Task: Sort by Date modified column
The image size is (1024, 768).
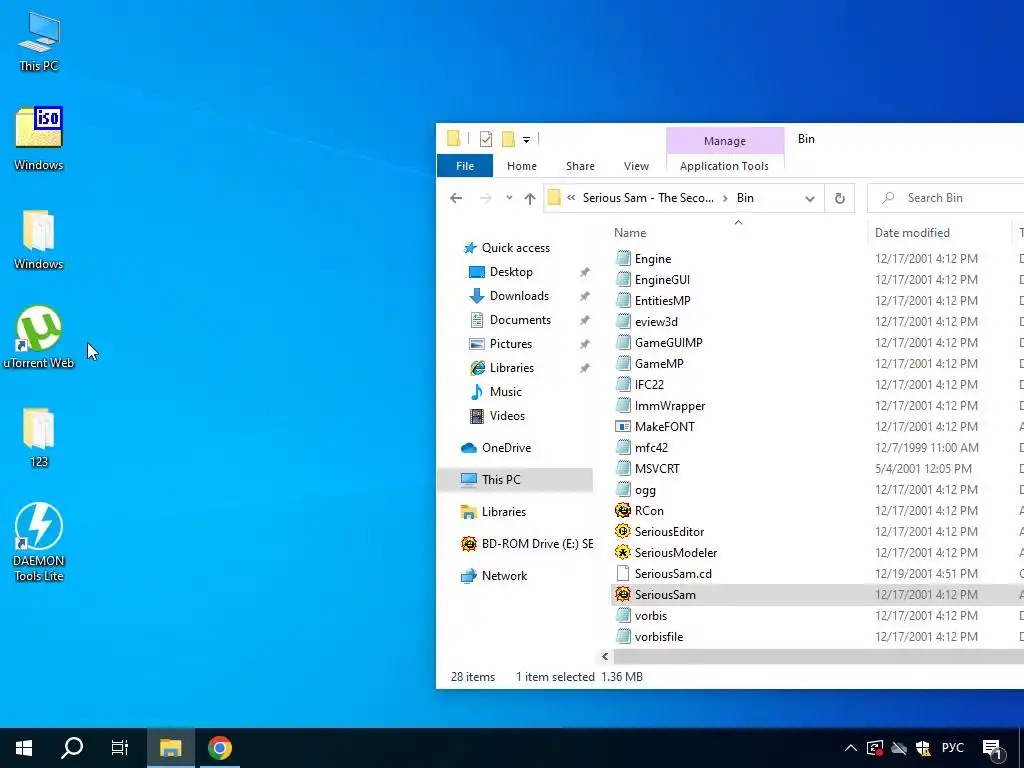Action: [912, 232]
